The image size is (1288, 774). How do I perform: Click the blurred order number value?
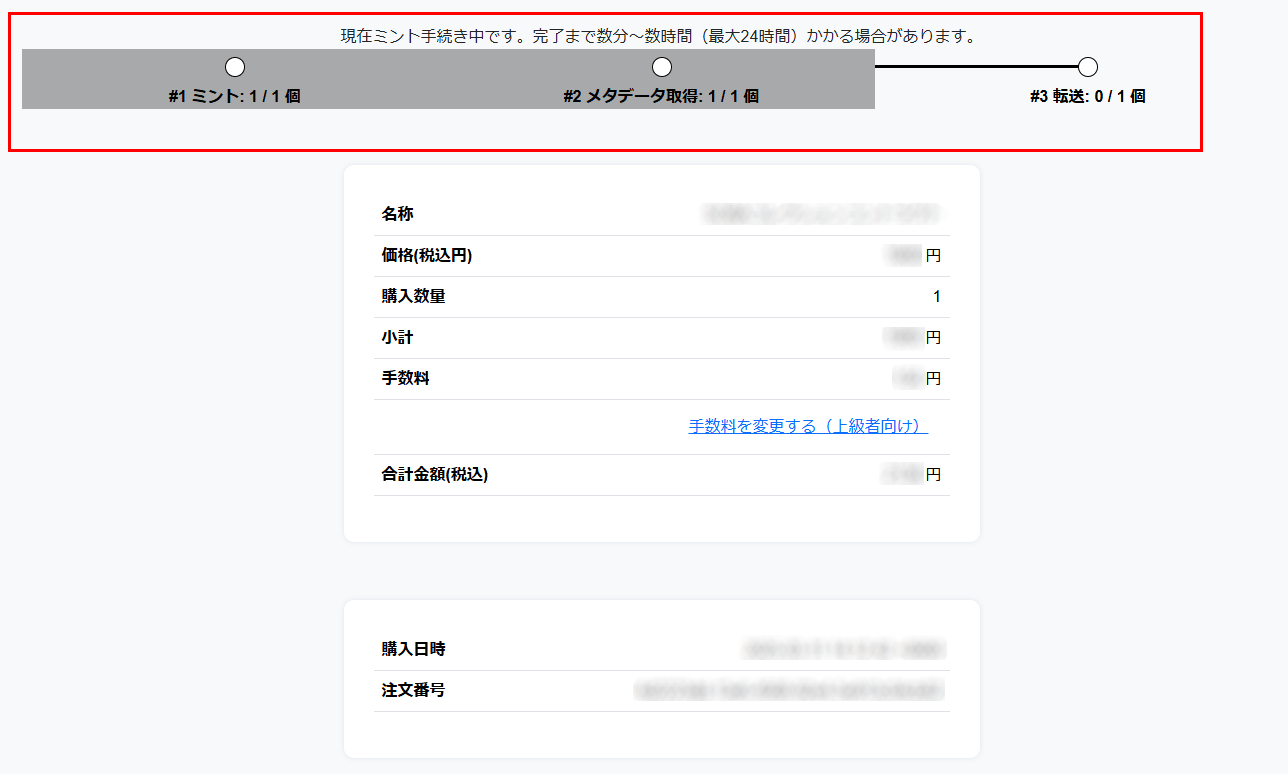pos(789,690)
